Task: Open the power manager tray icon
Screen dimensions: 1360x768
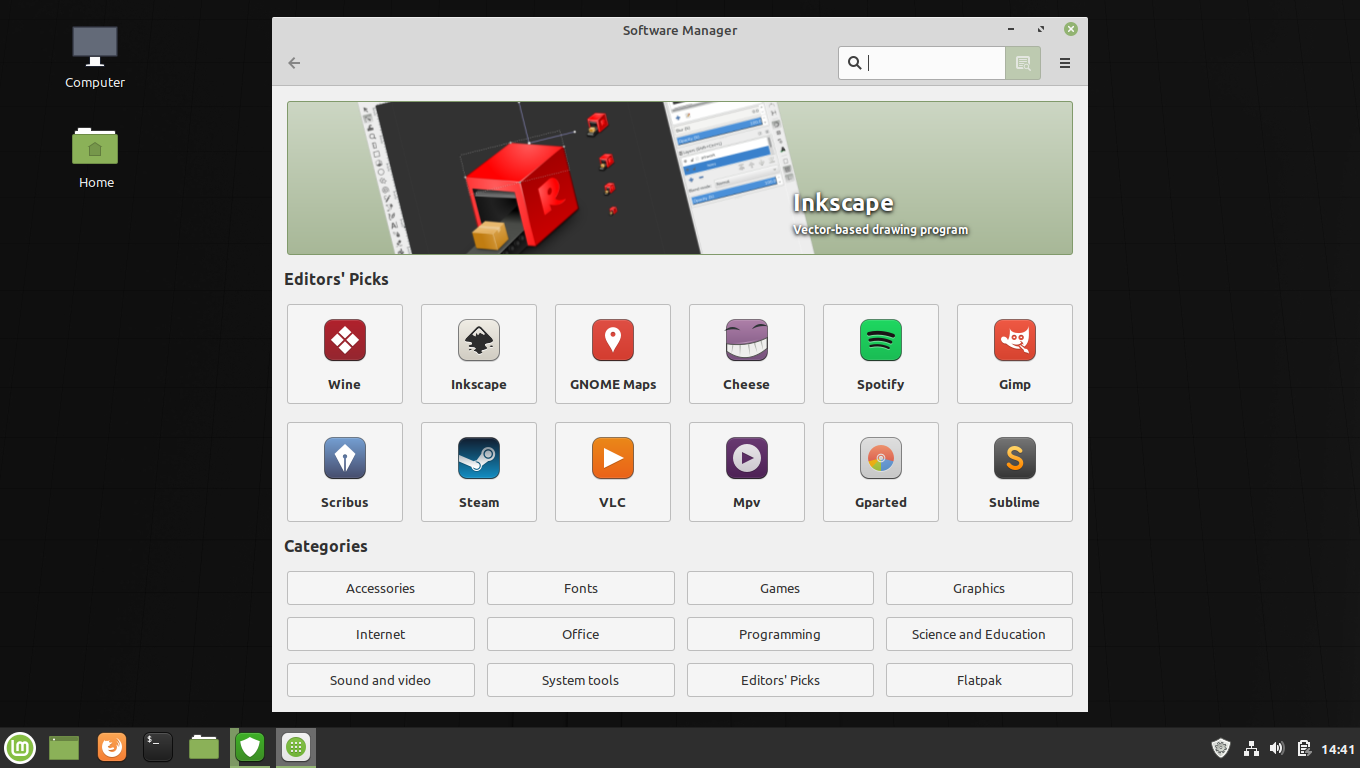Action: pyautogui.click(x=1304, y=748)
